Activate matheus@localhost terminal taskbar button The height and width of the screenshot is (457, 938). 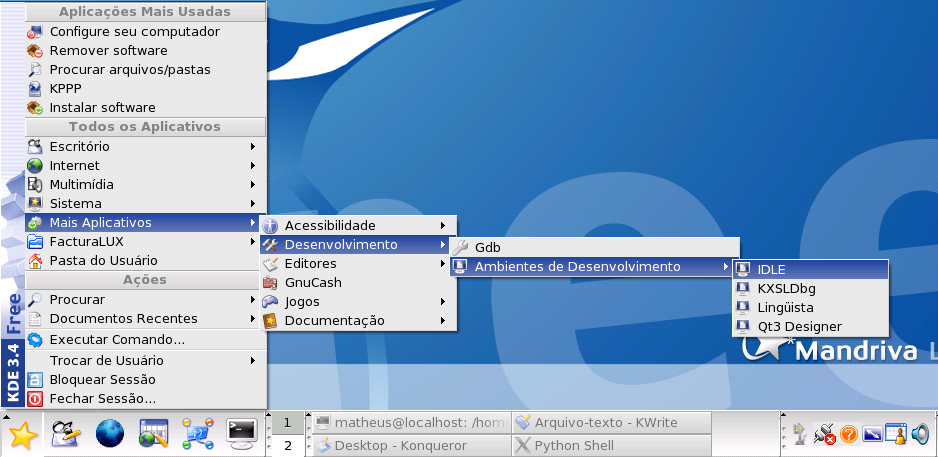[x=412, y=423]
